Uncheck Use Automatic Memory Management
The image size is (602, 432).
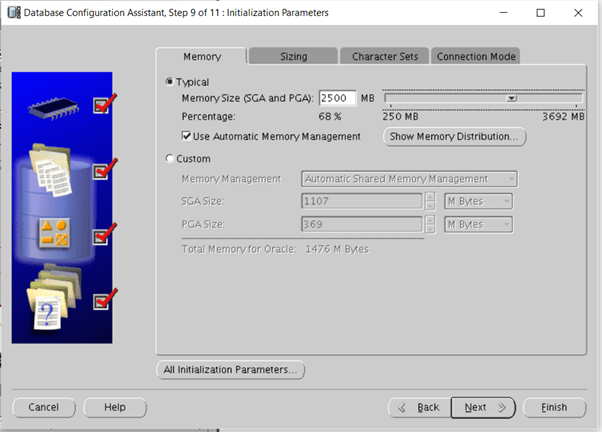click(187, 136)
